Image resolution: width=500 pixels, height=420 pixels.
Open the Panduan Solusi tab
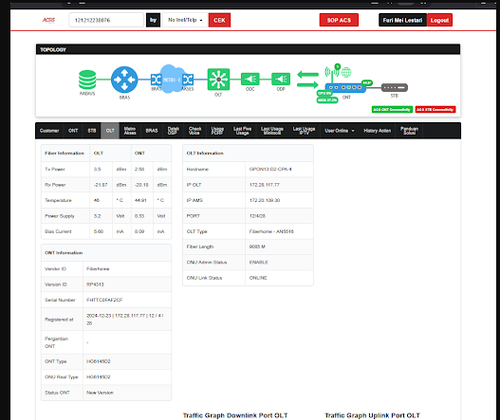point(409,131)
